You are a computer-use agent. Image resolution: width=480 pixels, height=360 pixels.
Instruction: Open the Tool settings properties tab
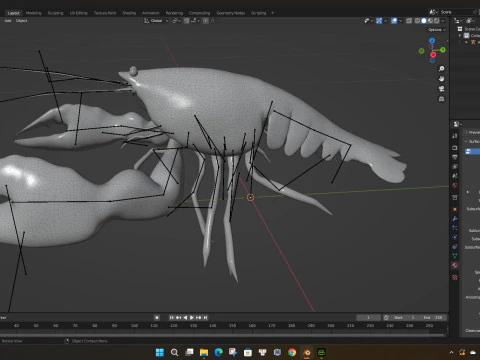pos(455,136)
